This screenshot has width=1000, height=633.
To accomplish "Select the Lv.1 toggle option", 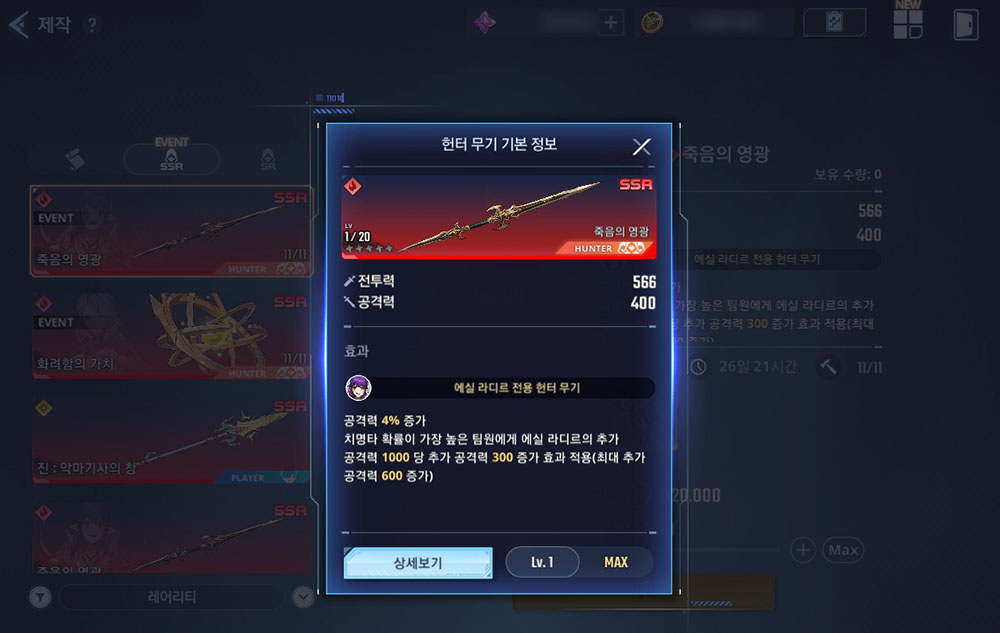I will [543, 562].
